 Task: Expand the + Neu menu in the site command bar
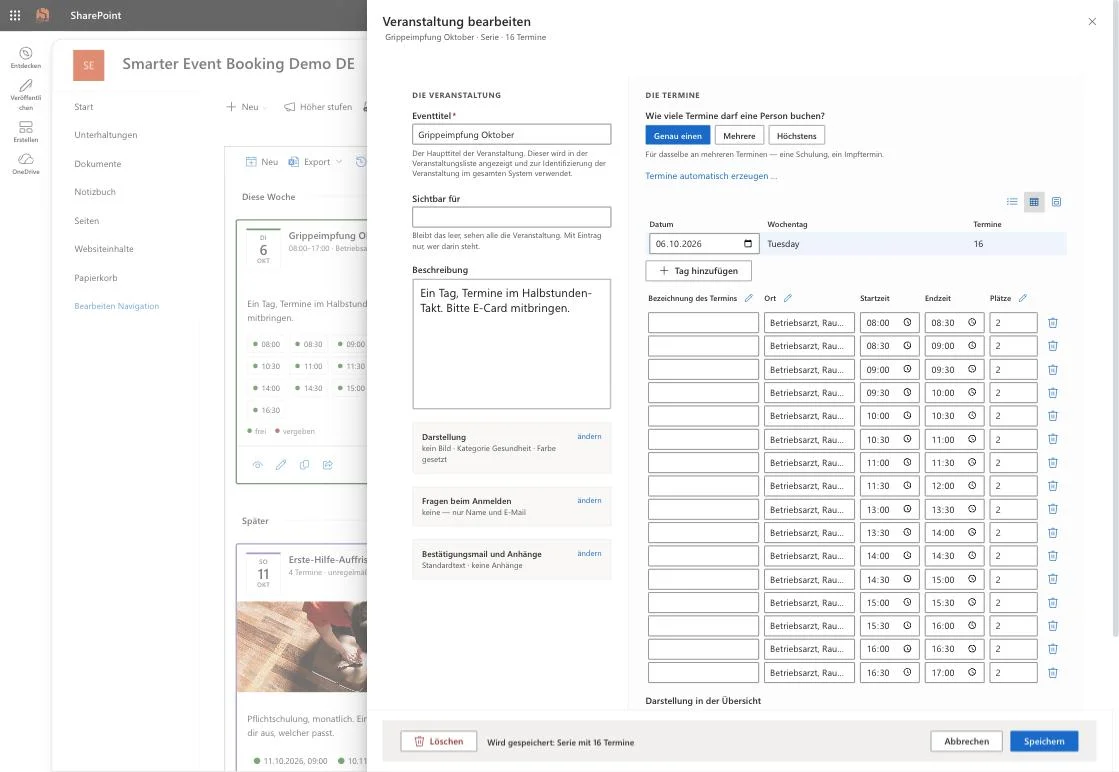(246, 107)
